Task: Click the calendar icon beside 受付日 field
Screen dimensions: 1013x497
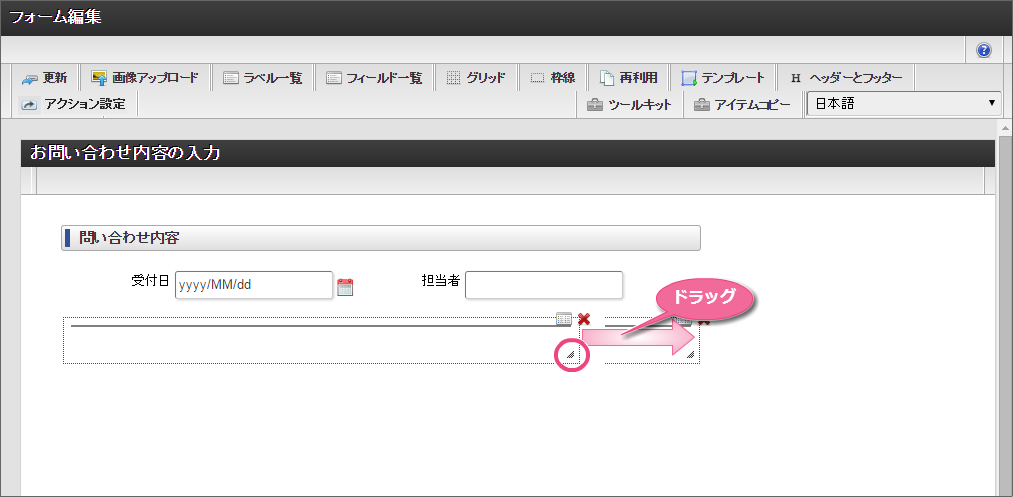Action: 346,287
